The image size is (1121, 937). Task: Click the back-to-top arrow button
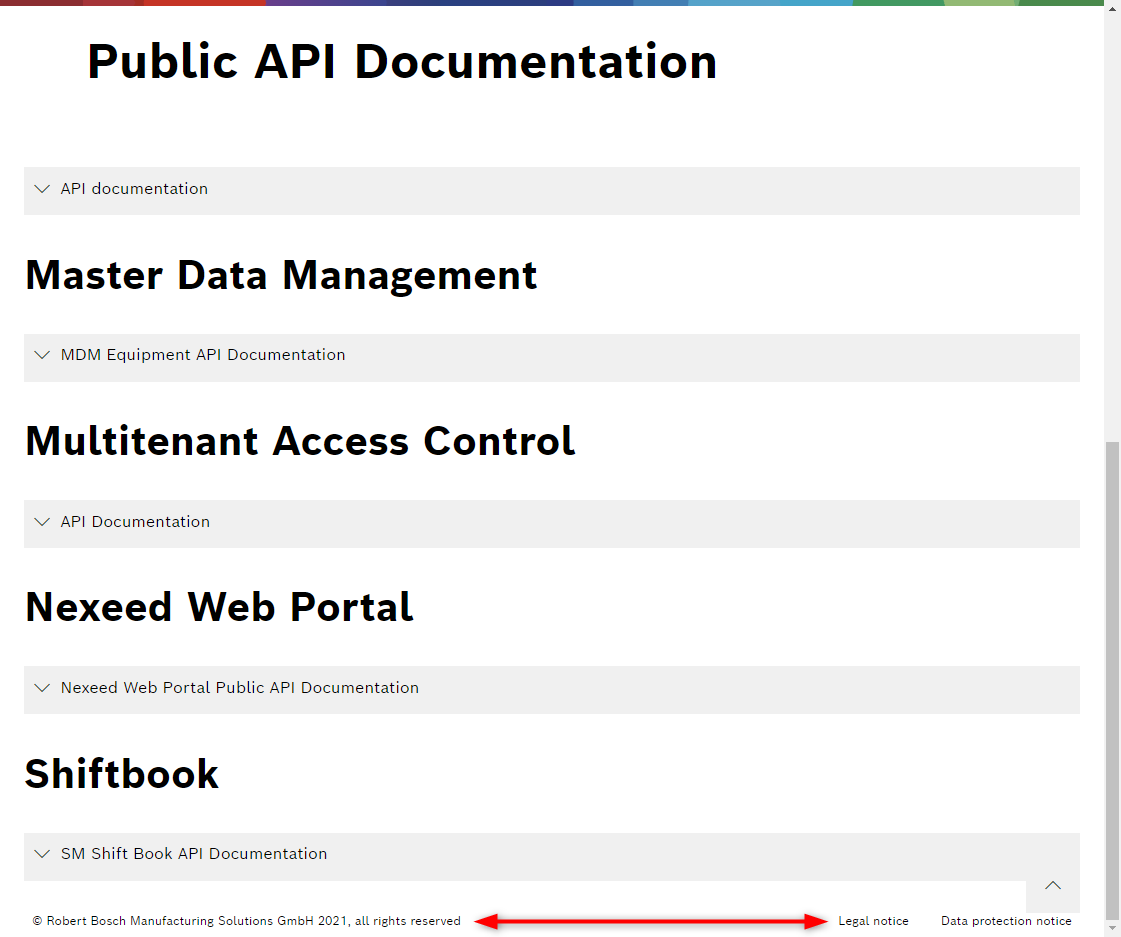[x=1052, y=886]
